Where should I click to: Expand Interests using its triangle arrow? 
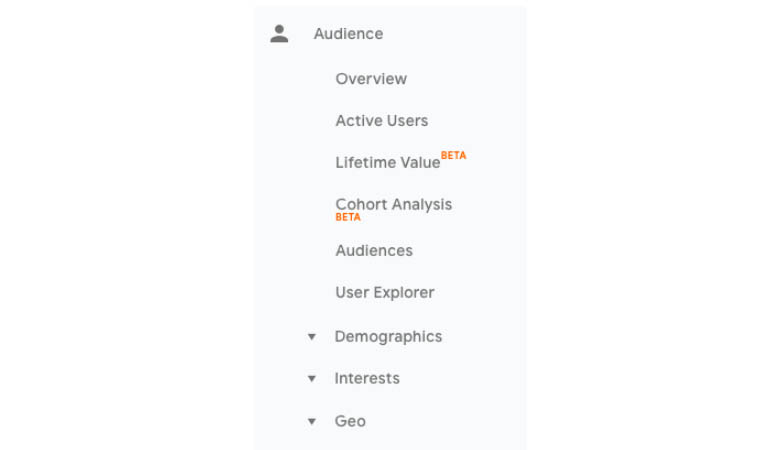(312, 379)
